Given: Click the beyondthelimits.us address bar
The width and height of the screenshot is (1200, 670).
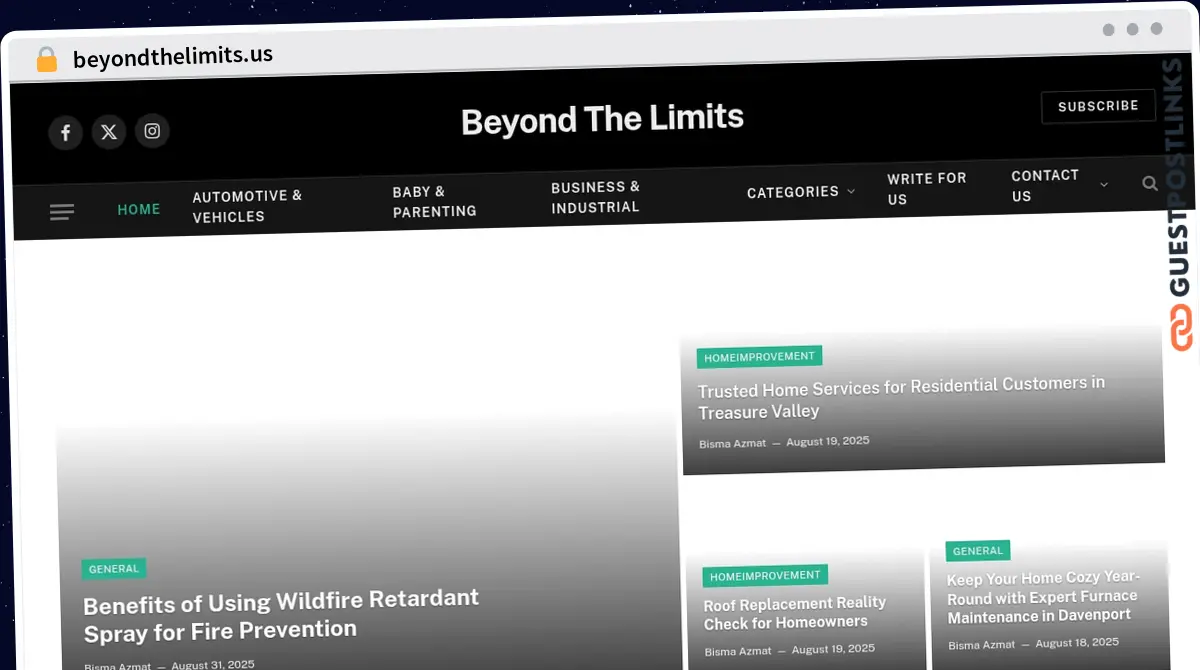Looking at the screenshot, I should (x=173, y=56).
